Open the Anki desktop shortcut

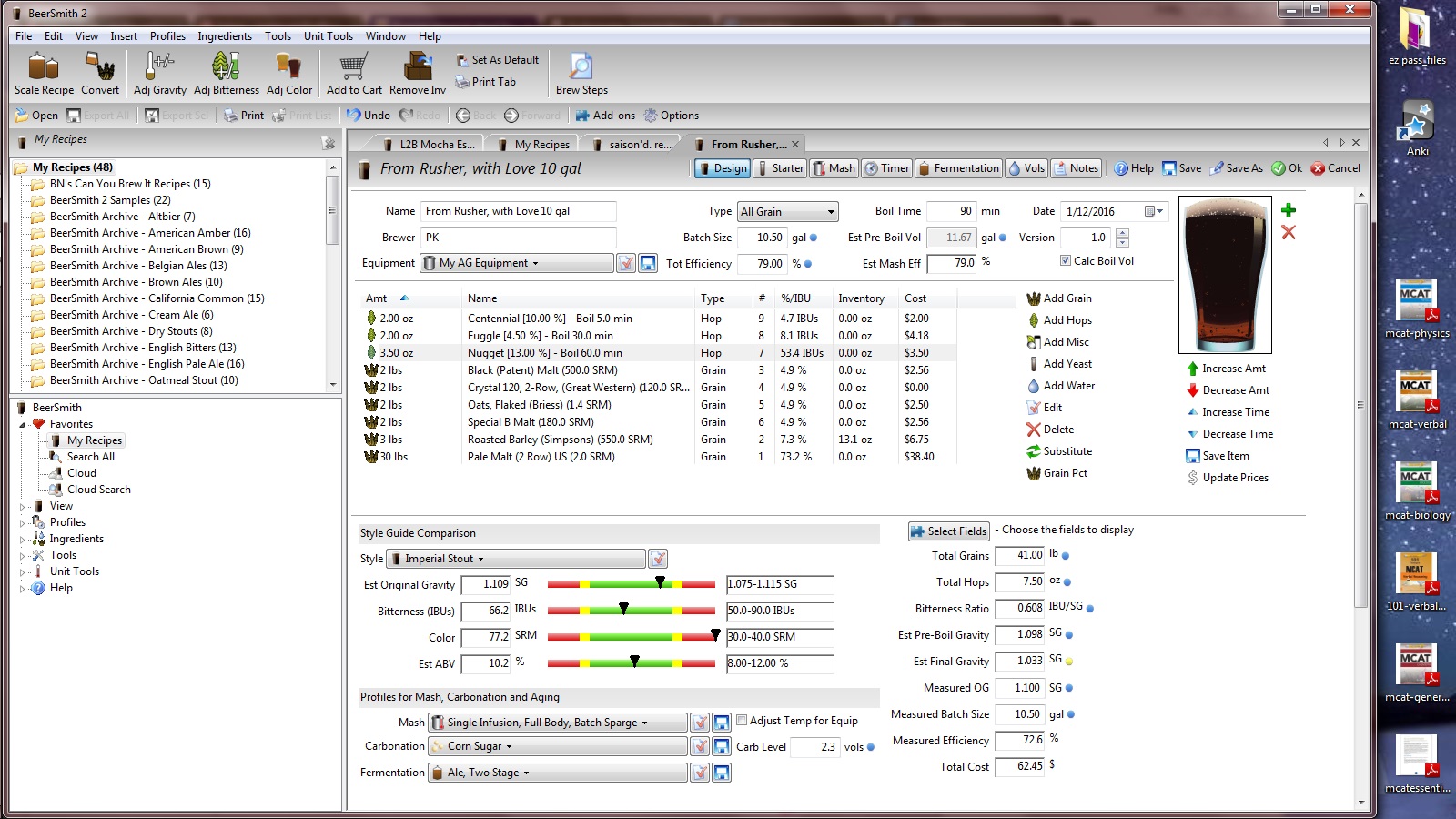1417,127
